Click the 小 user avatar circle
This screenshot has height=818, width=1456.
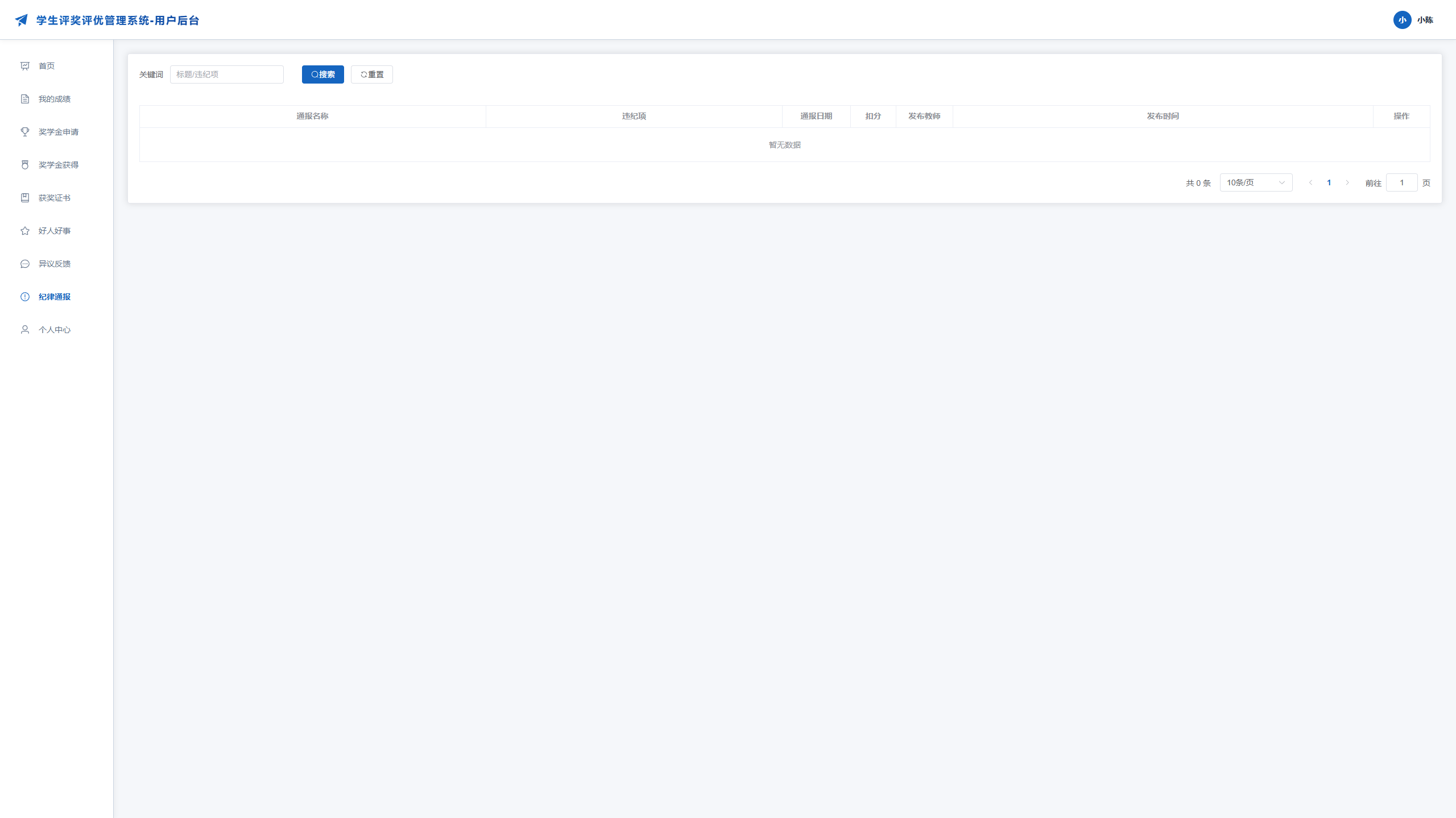1402,20
